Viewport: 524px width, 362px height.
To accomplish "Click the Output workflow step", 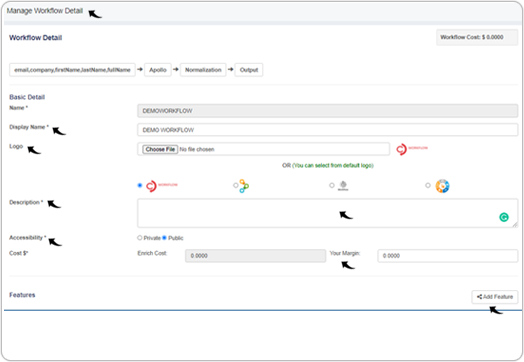I will (249, 70).
